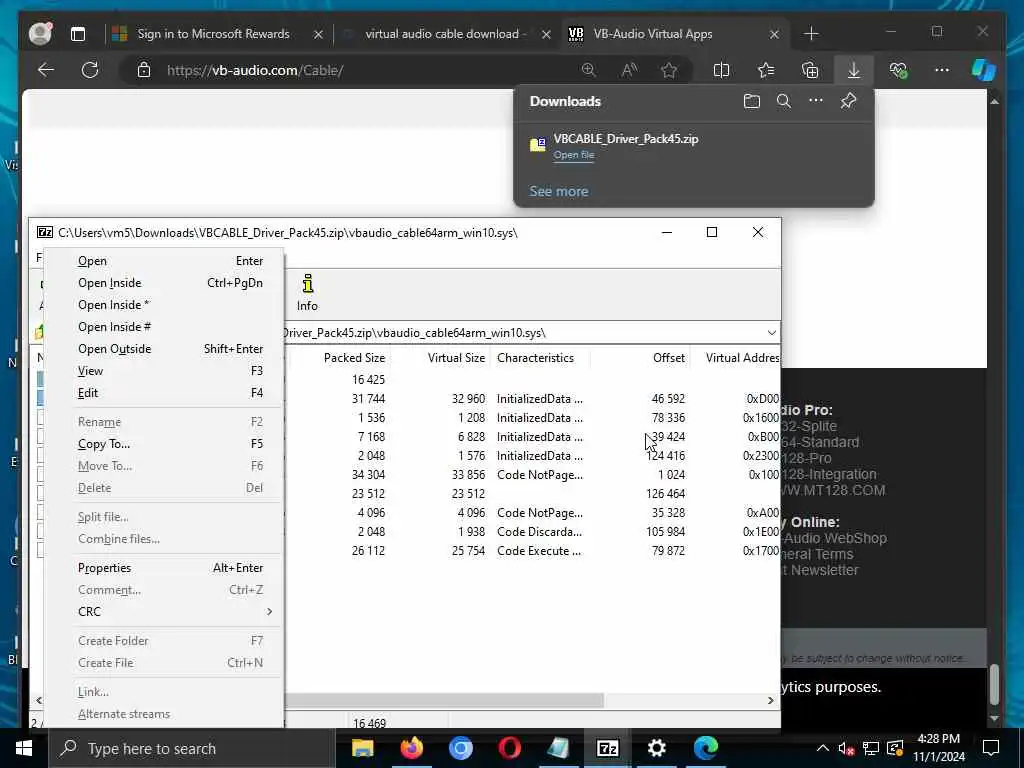Click the Packed Size column header
Image resolution: width=1024 pixels, height=768 pixels.
click(354, 358)
